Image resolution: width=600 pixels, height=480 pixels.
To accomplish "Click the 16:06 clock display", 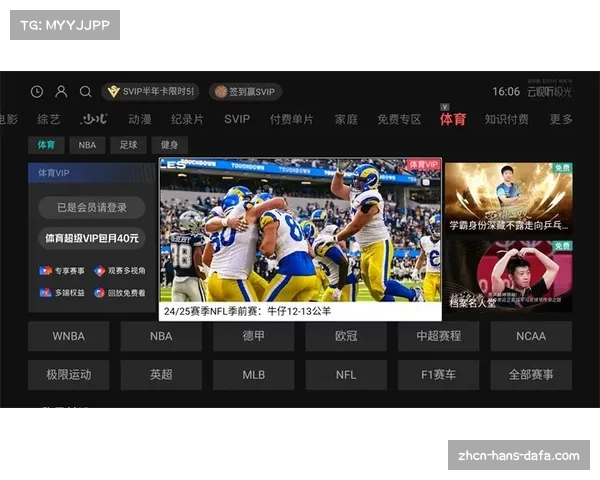I will [506, 92].
